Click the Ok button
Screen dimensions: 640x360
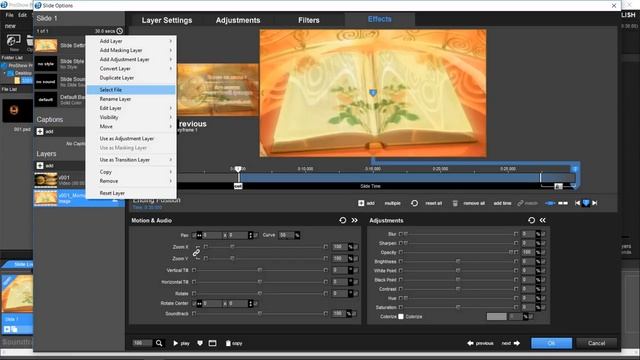point(551,343)
